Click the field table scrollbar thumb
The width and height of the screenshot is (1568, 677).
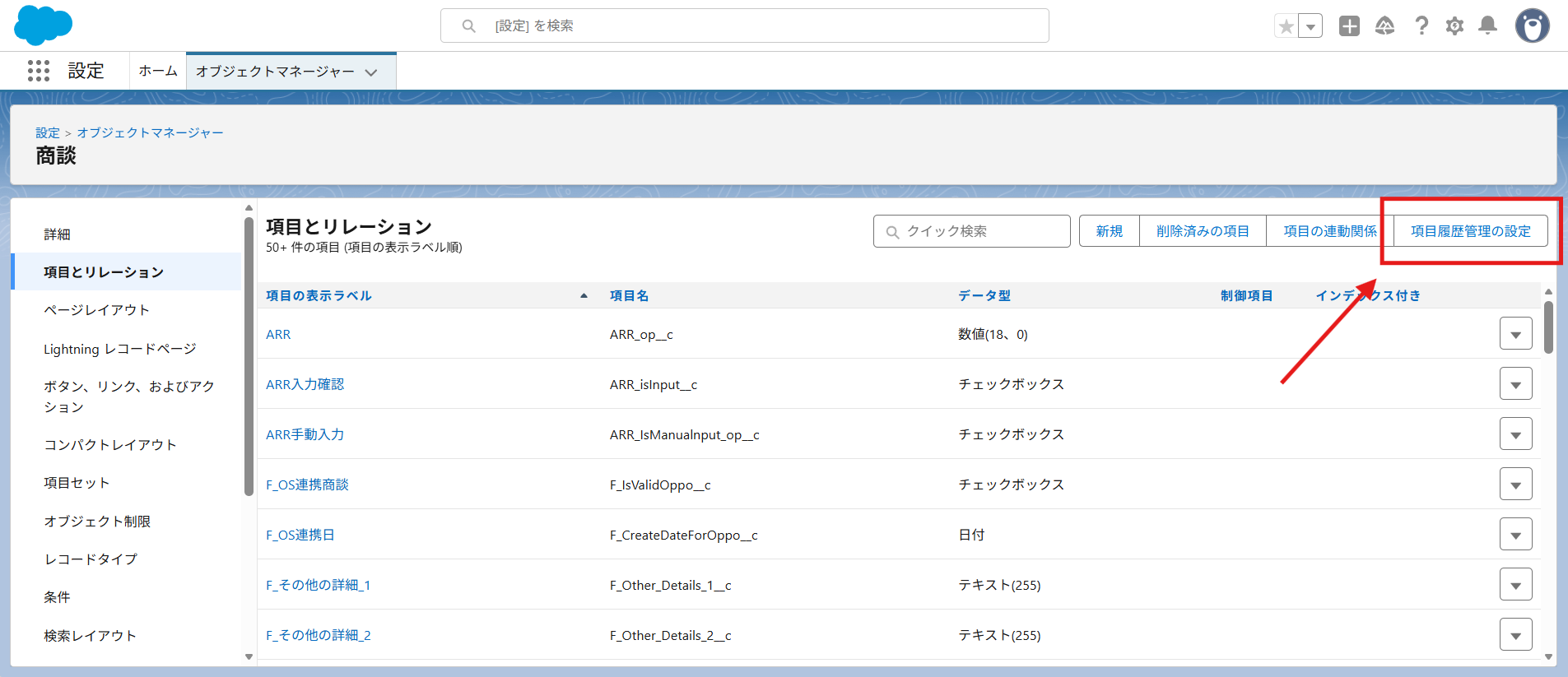(x=1548, y=327)
